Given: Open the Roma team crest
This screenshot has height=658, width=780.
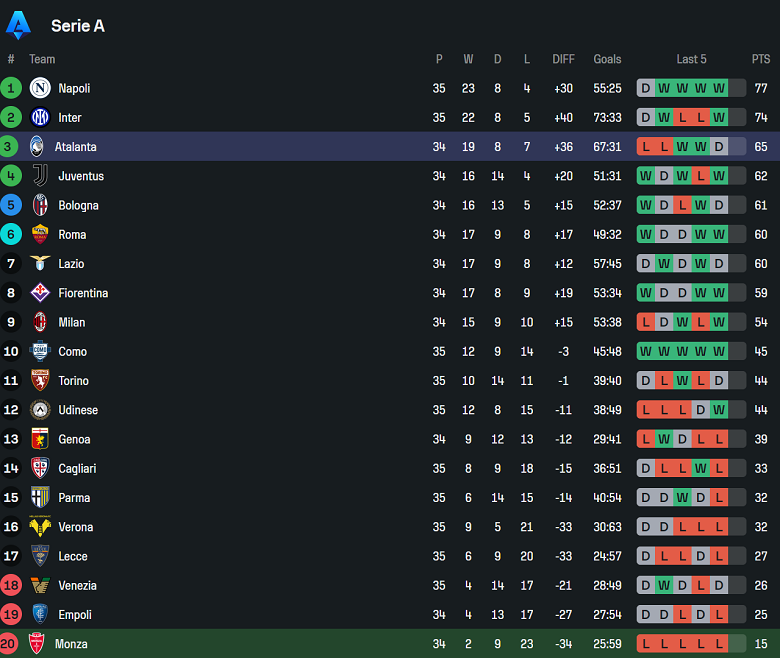Looking at the screenshot, I should pyautogui.click(x=40, y=234).
